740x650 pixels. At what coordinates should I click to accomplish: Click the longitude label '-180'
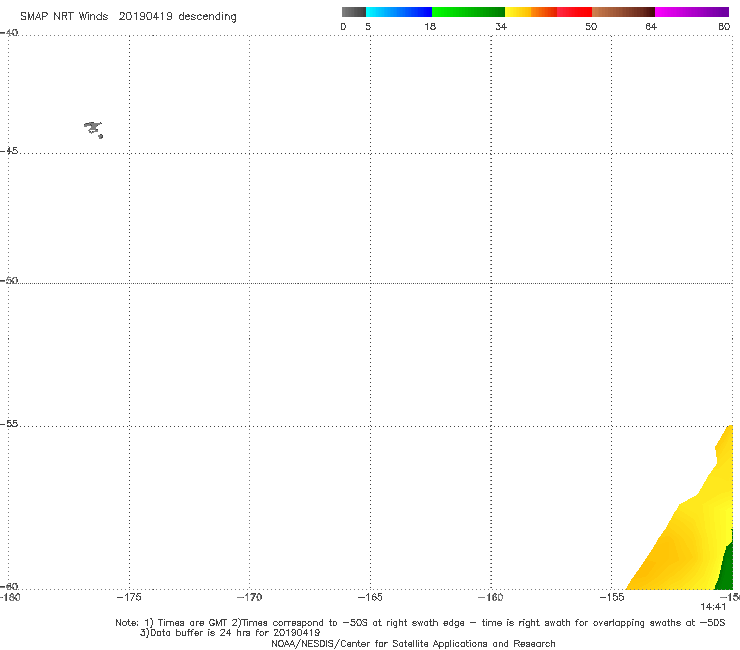(x=10, y=598)
